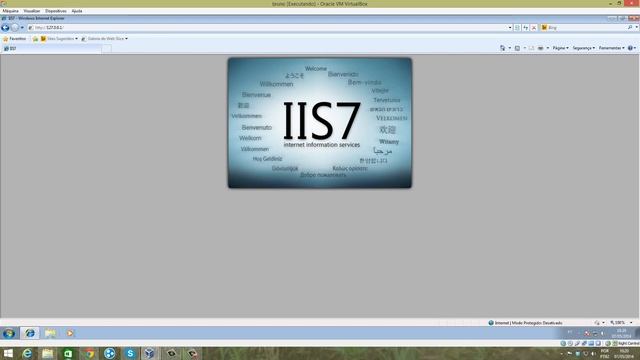This screenshot has width=640, height=360.
Task: Open host taskbar File Explorer folder
Action: click(48, 353)
